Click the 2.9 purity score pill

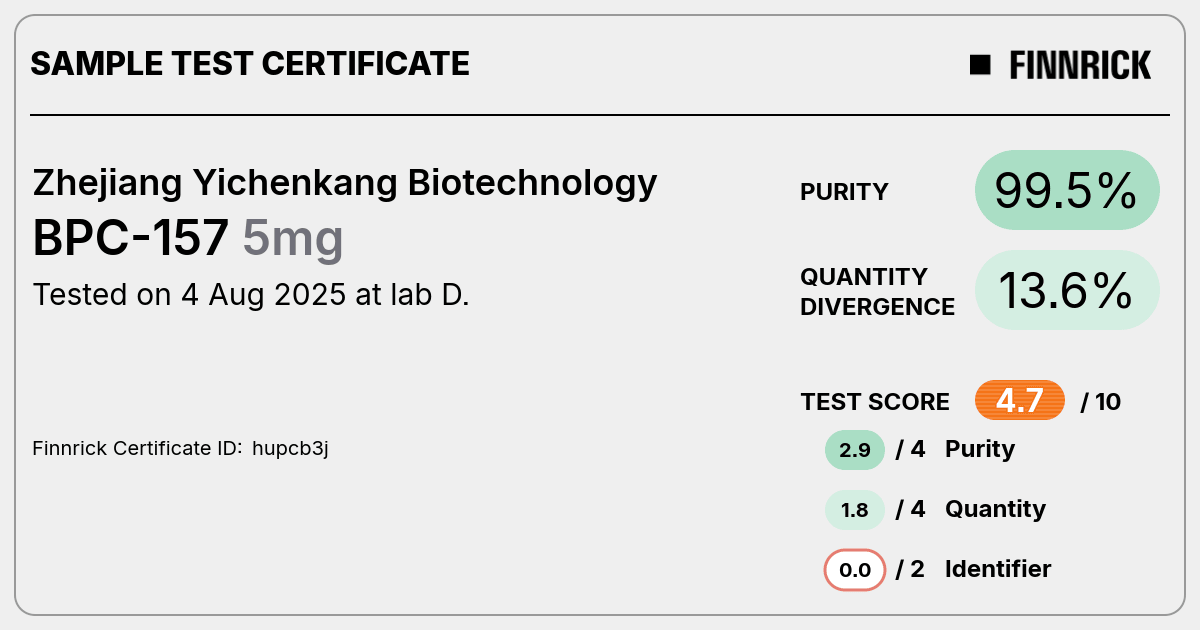(855, 450)
